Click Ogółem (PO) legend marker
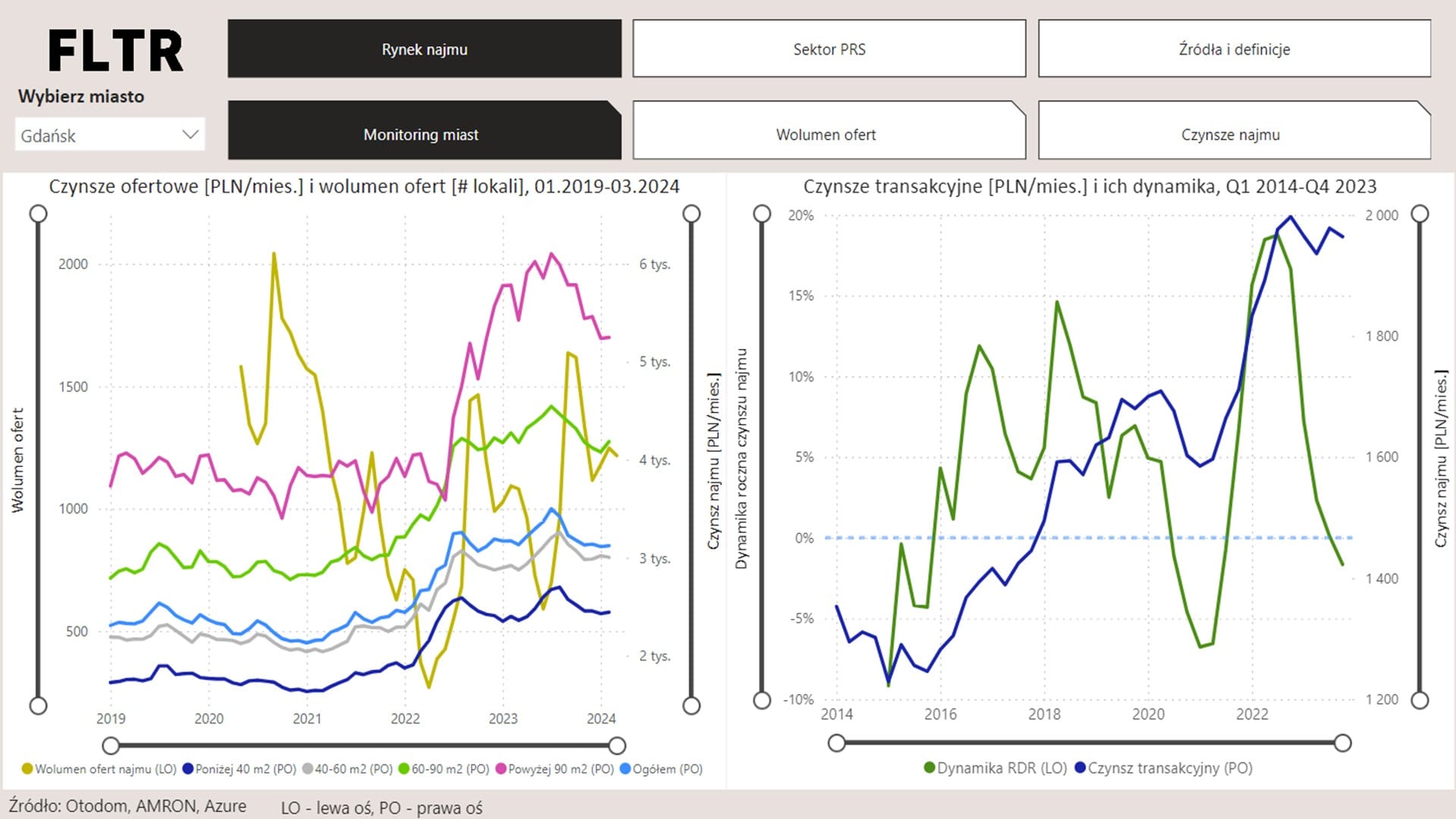 click(x=626, y=769)
